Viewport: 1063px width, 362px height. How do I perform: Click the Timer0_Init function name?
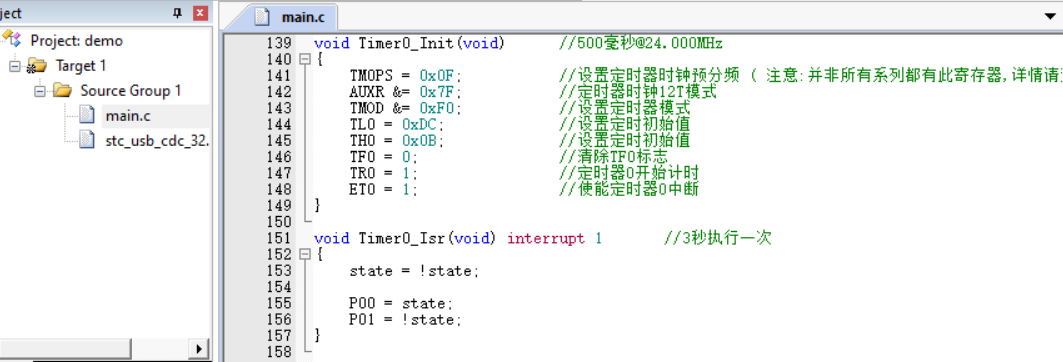(407, 43)
